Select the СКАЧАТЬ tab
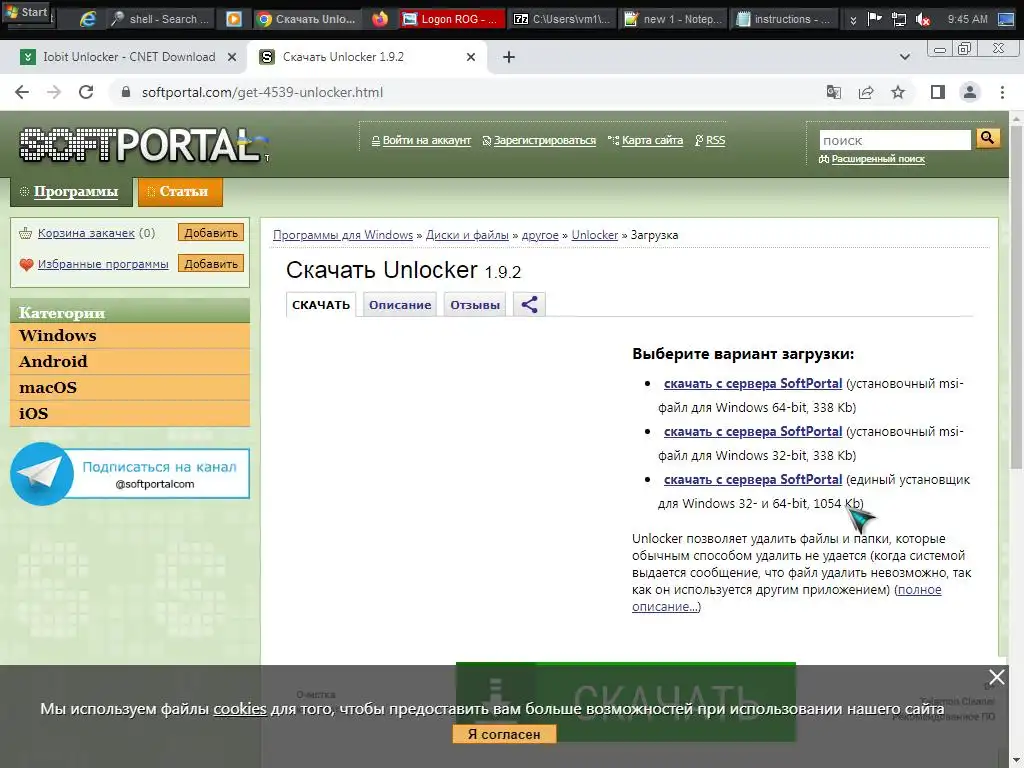Screen dimensions: 1024x768 (x=321, y=305)
